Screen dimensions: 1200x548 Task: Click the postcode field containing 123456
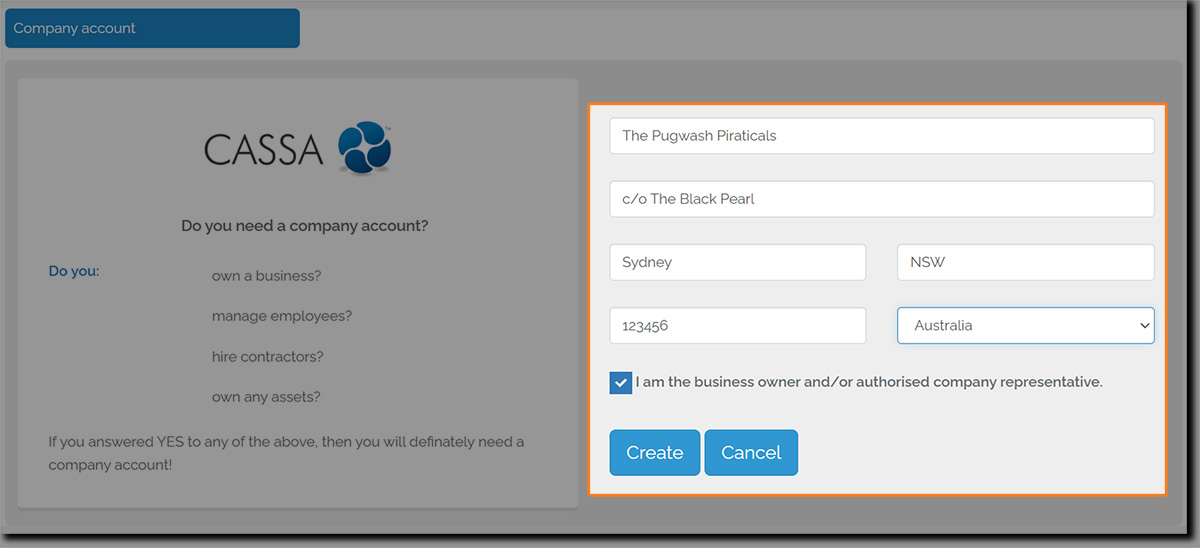tap(737, 325)
